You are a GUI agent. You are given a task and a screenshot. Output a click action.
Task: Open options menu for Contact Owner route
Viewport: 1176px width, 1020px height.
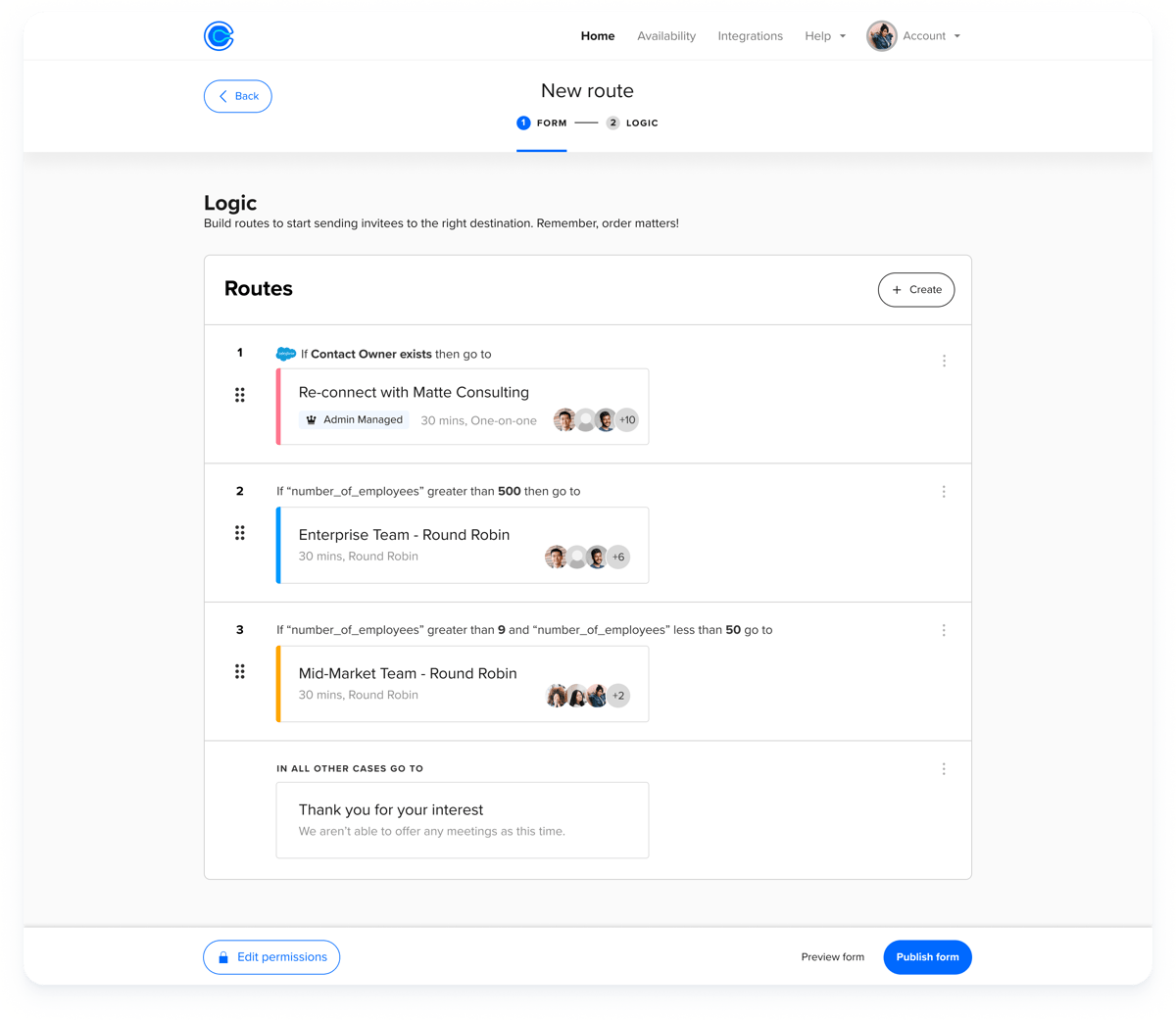[944, 362]
